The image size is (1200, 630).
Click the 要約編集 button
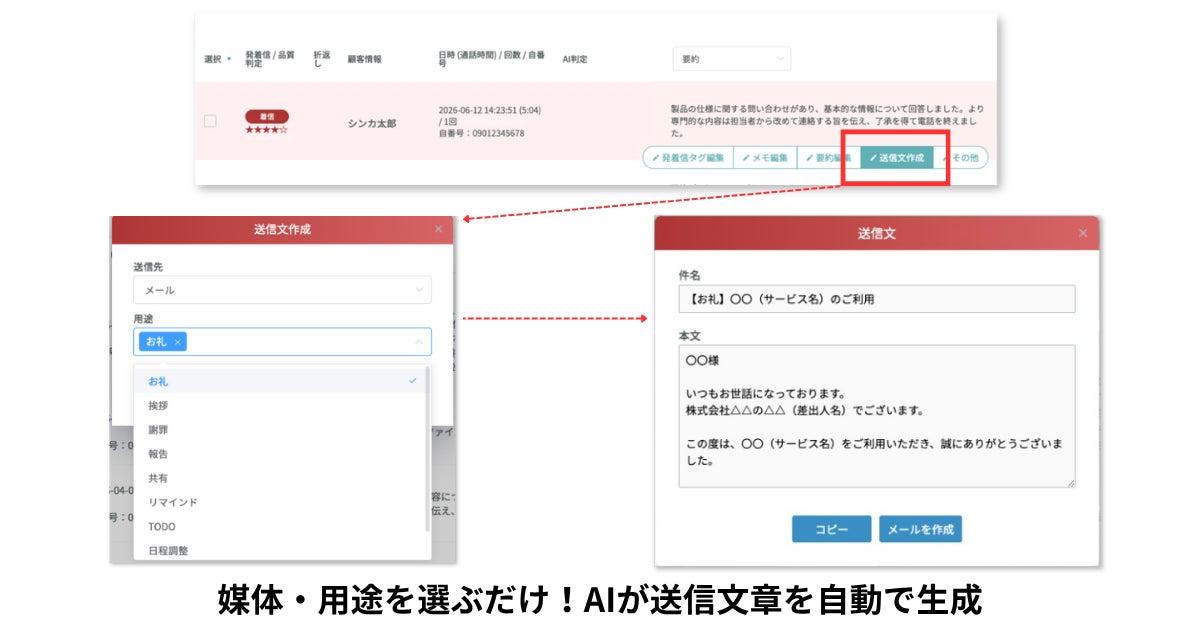point(828,158)
